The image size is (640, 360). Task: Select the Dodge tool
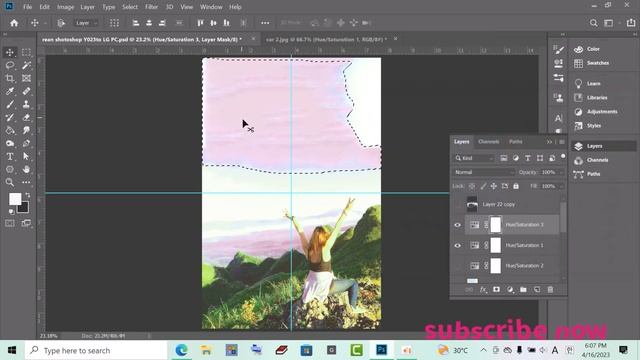[10, 144]
